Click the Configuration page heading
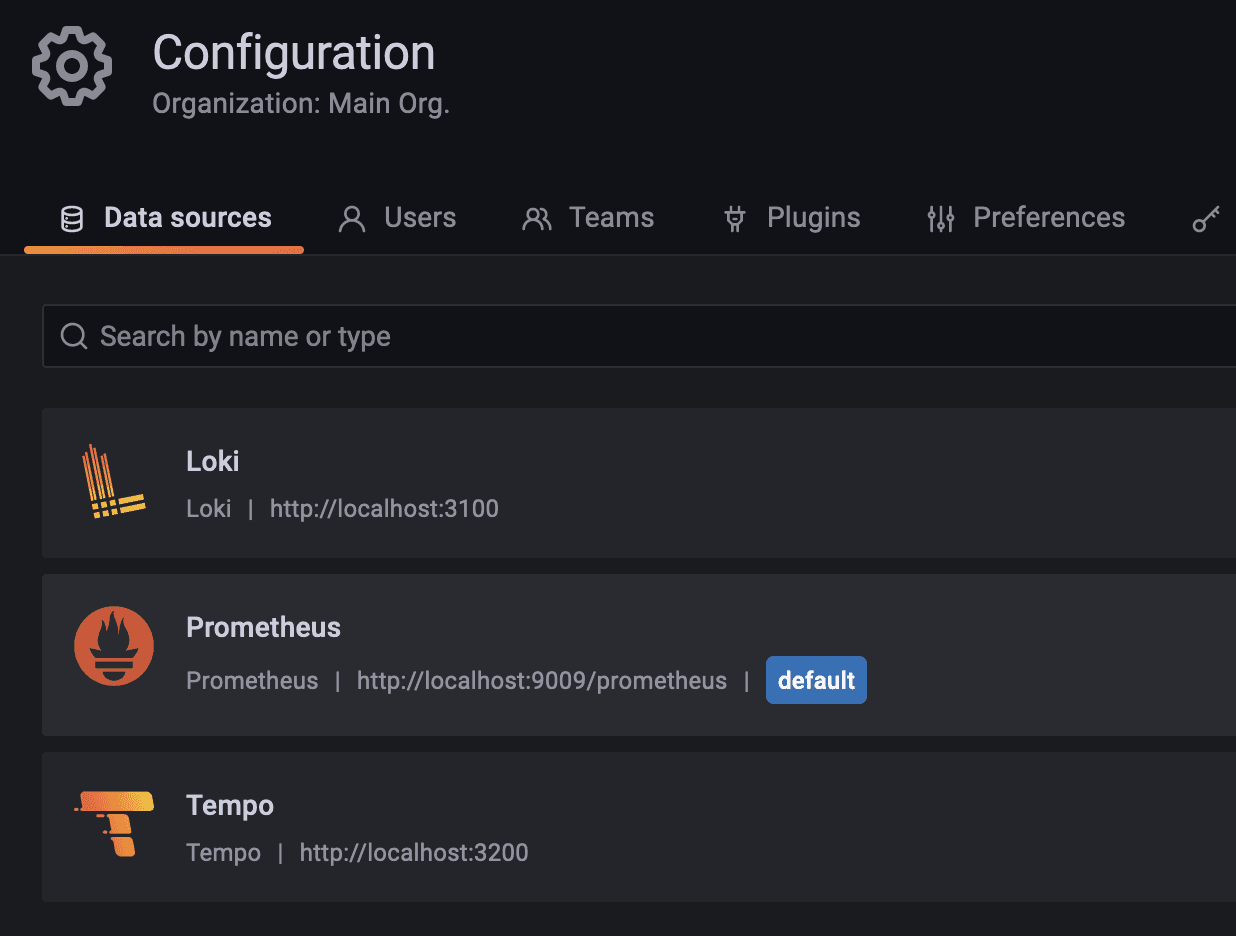1236x936 pixels. click(x=294, y=53)
